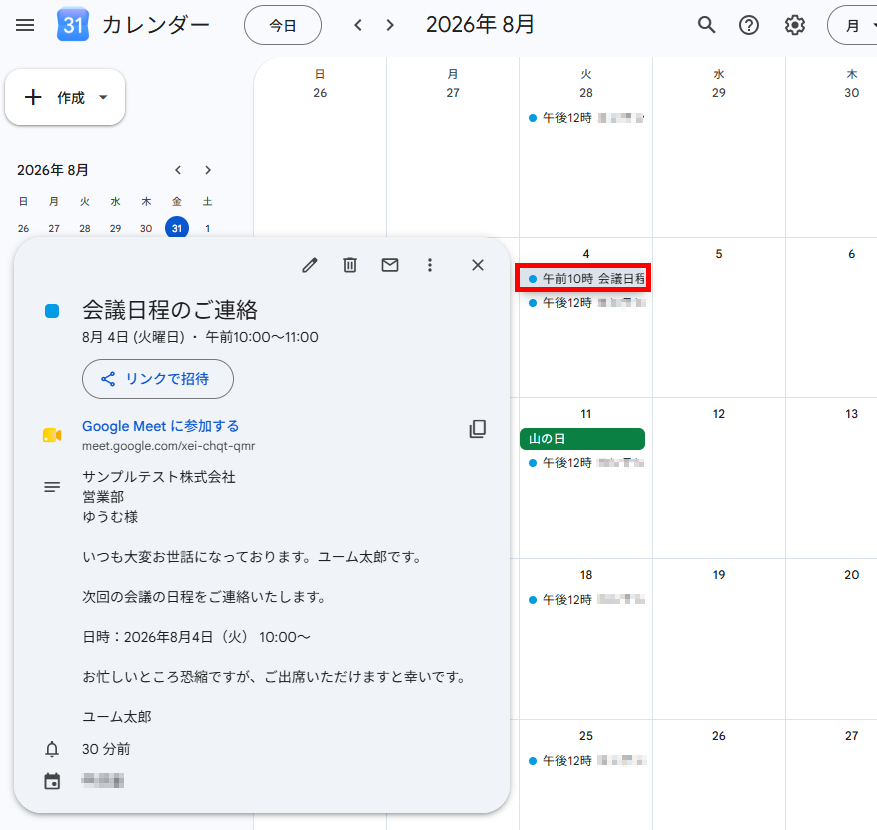Image resolution: width=877 pixels, height=830 pixels.
Task: Email event guests with envelope icon
Action: [390, 265]
